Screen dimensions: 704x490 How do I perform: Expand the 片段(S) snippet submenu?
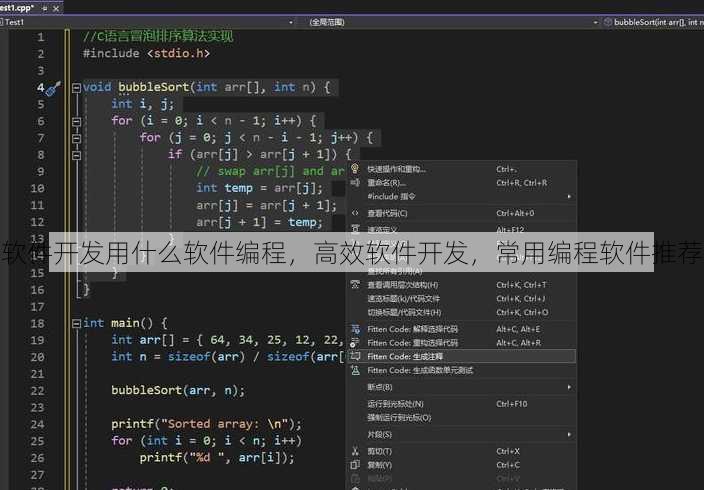tap(569, 434)
